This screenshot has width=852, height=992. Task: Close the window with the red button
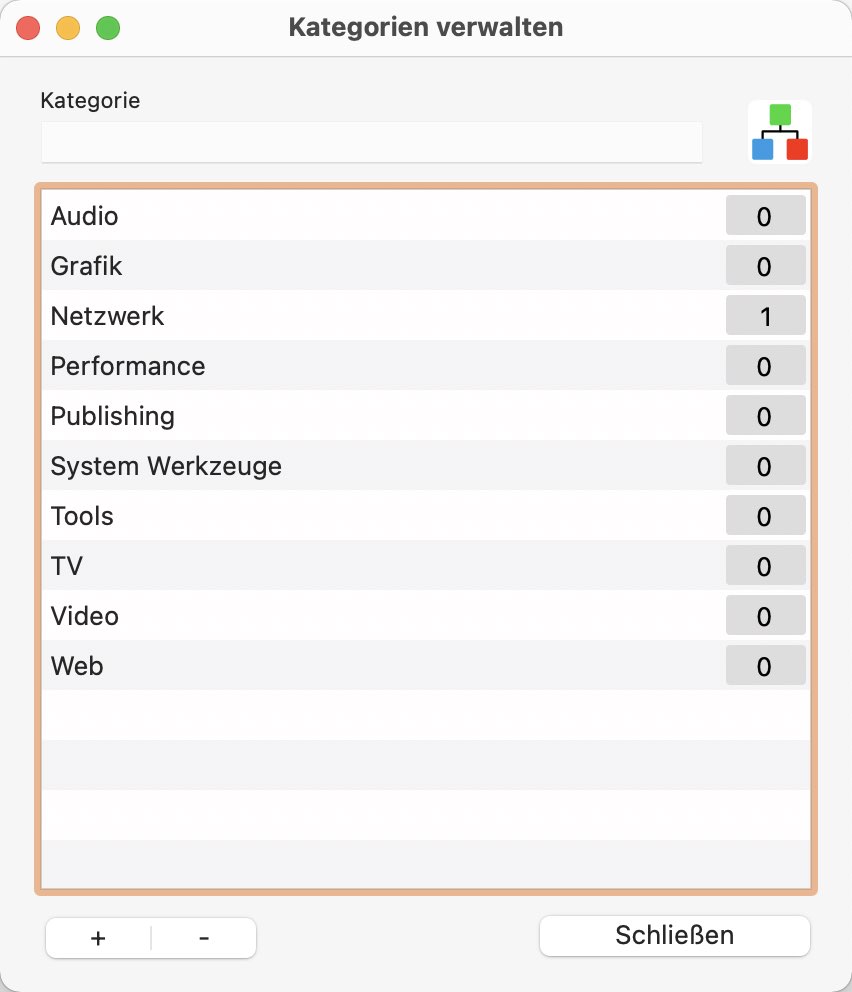(28, 28)
